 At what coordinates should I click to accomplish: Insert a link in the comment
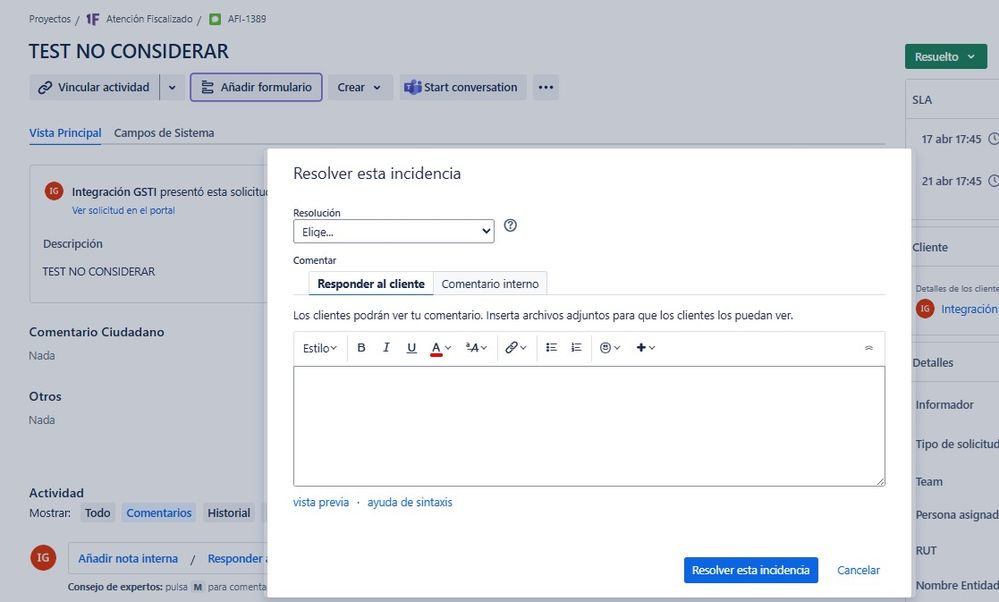(515, 348)
